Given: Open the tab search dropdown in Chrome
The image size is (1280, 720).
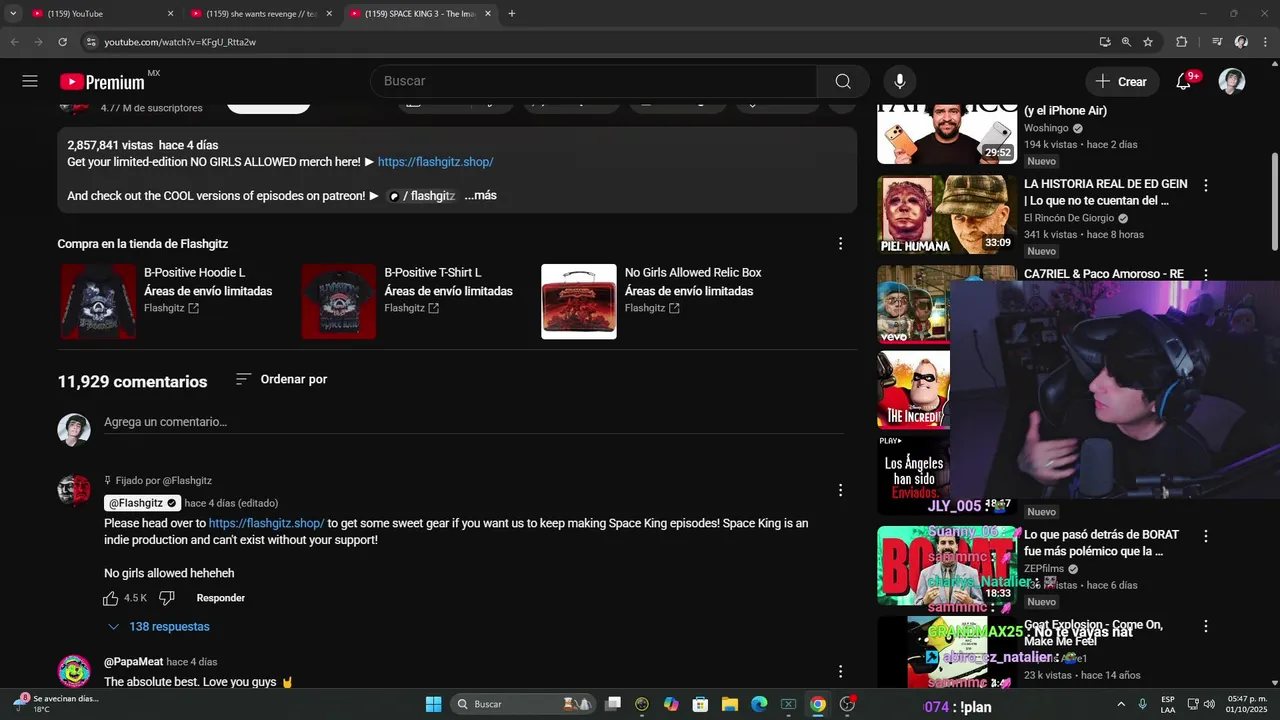Looking at the screenshot, I should click(13, 14).
